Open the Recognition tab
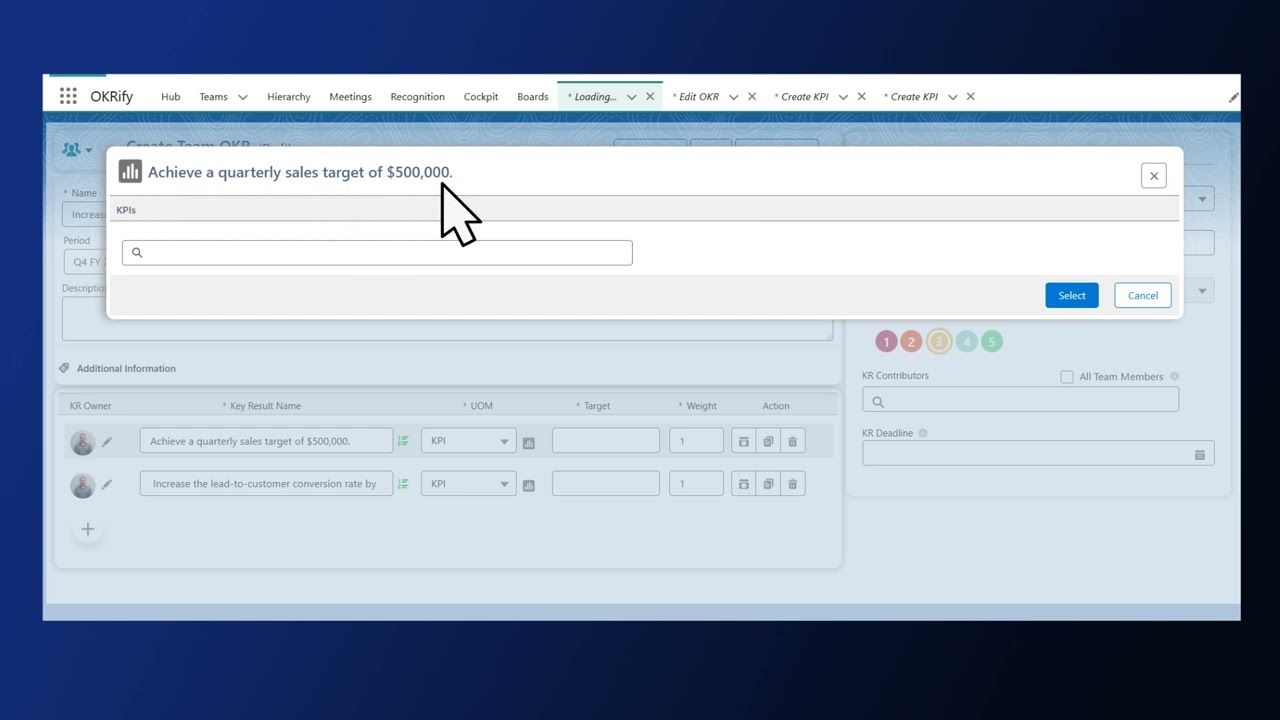This screenshot has width=1280, height=720. pos(417,97)
